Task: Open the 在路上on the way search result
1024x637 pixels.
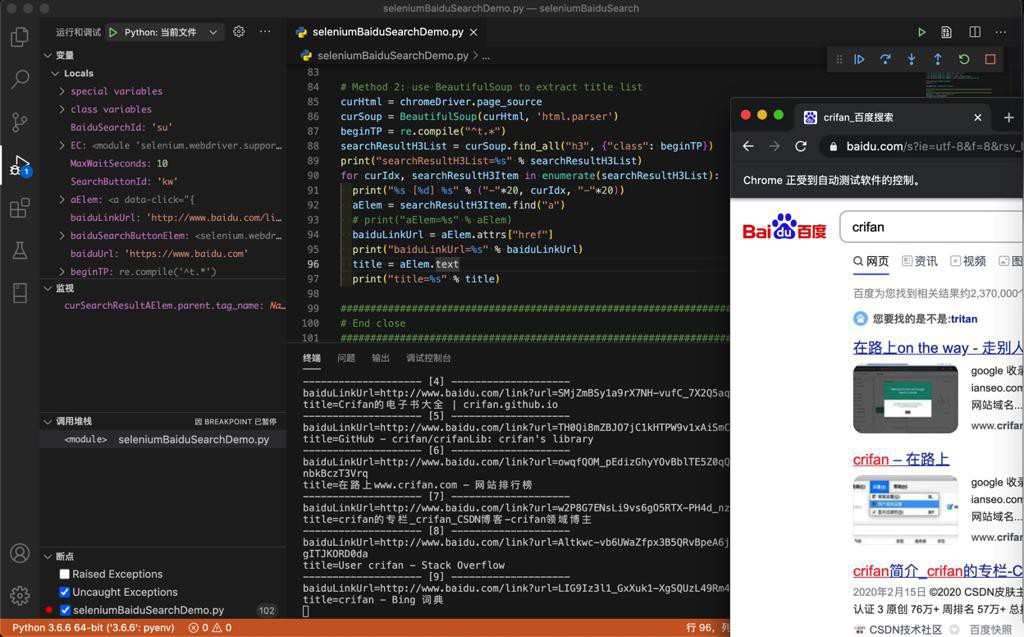Action: click(938, 348)
